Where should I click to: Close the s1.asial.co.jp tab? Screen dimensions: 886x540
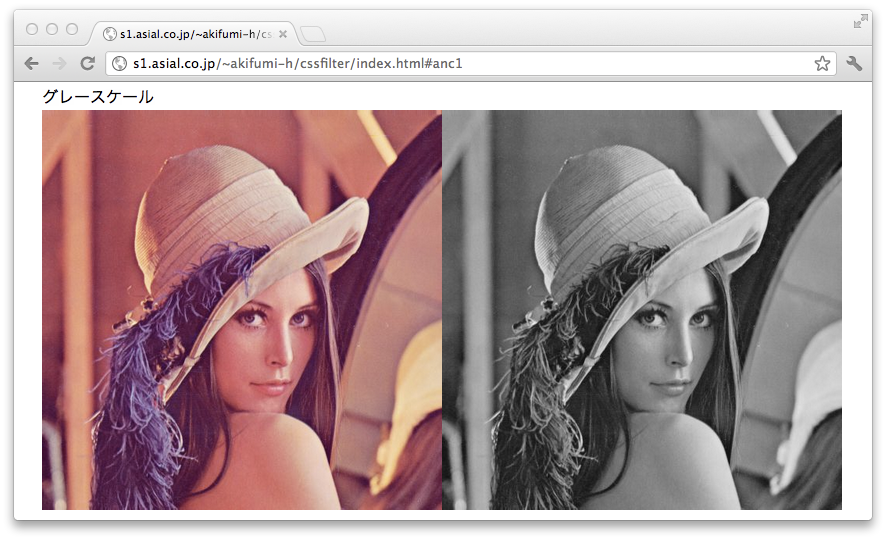(x=283, y=34)
